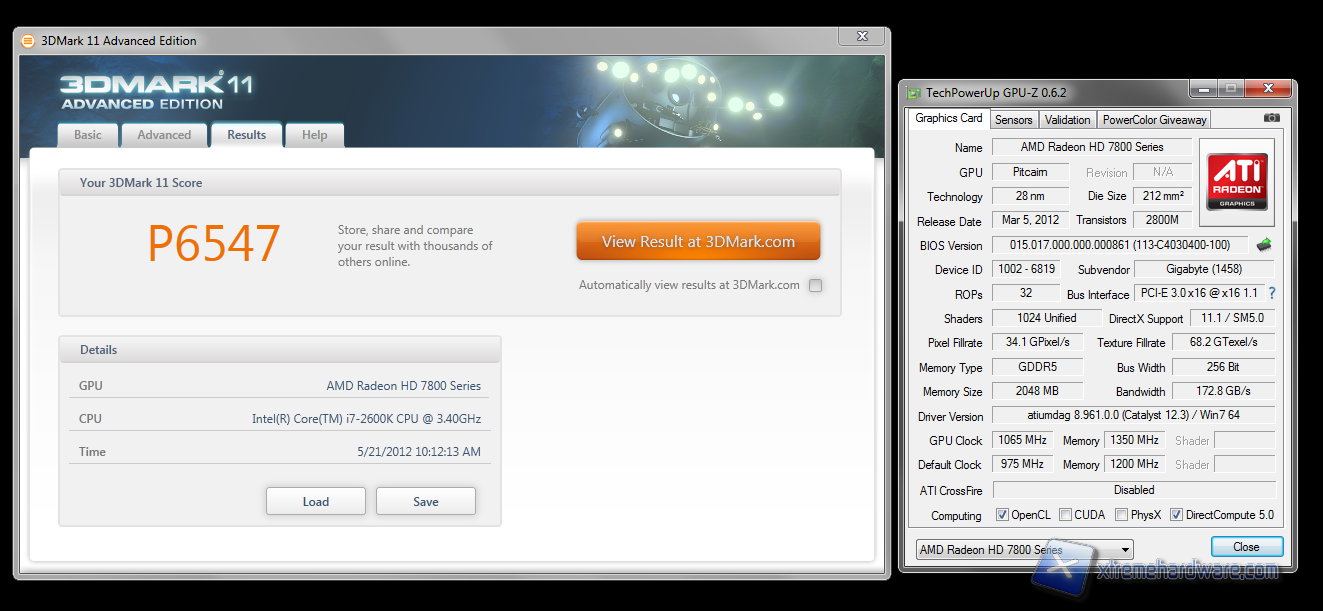1323x611 pixels.
Task: Toggle the OpenCL checkbox
Action: click(1002, 515)
